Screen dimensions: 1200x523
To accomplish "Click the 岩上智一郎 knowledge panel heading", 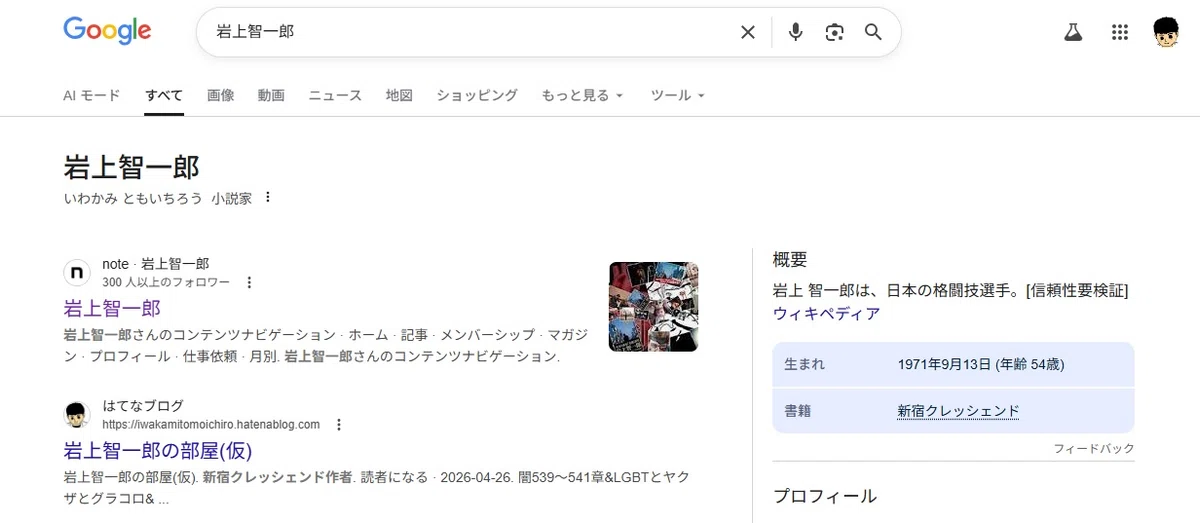I will coord(131,167).
